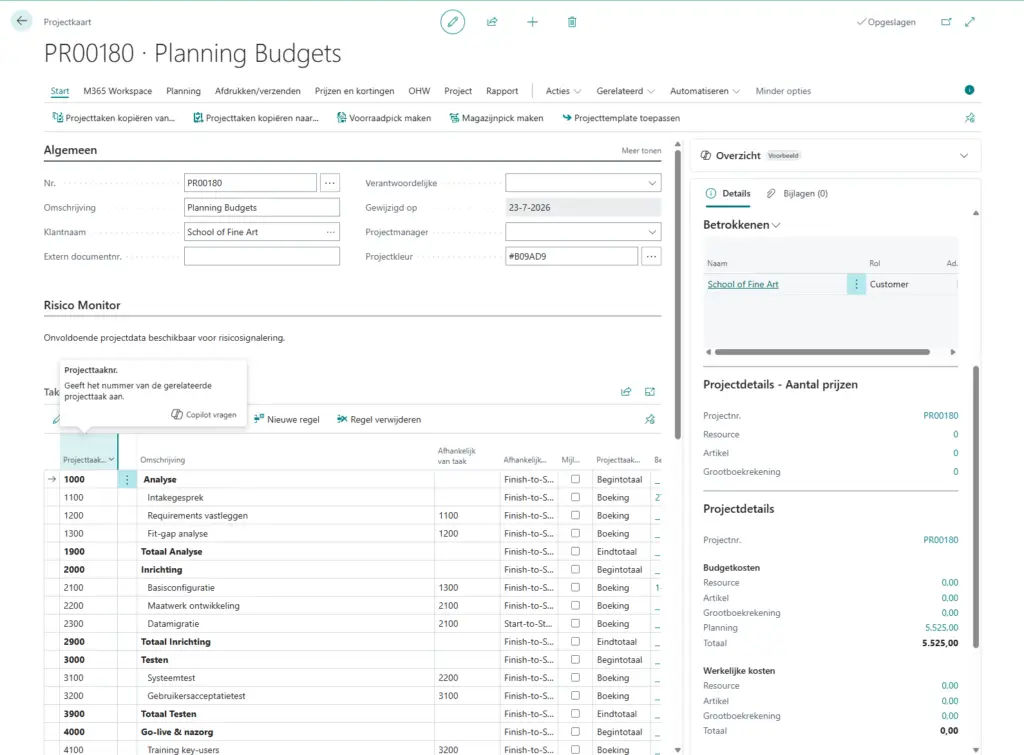Expand the Automatiseren menu
The height and width of the screenshot is (755, 1024).
tap(705, 91)
